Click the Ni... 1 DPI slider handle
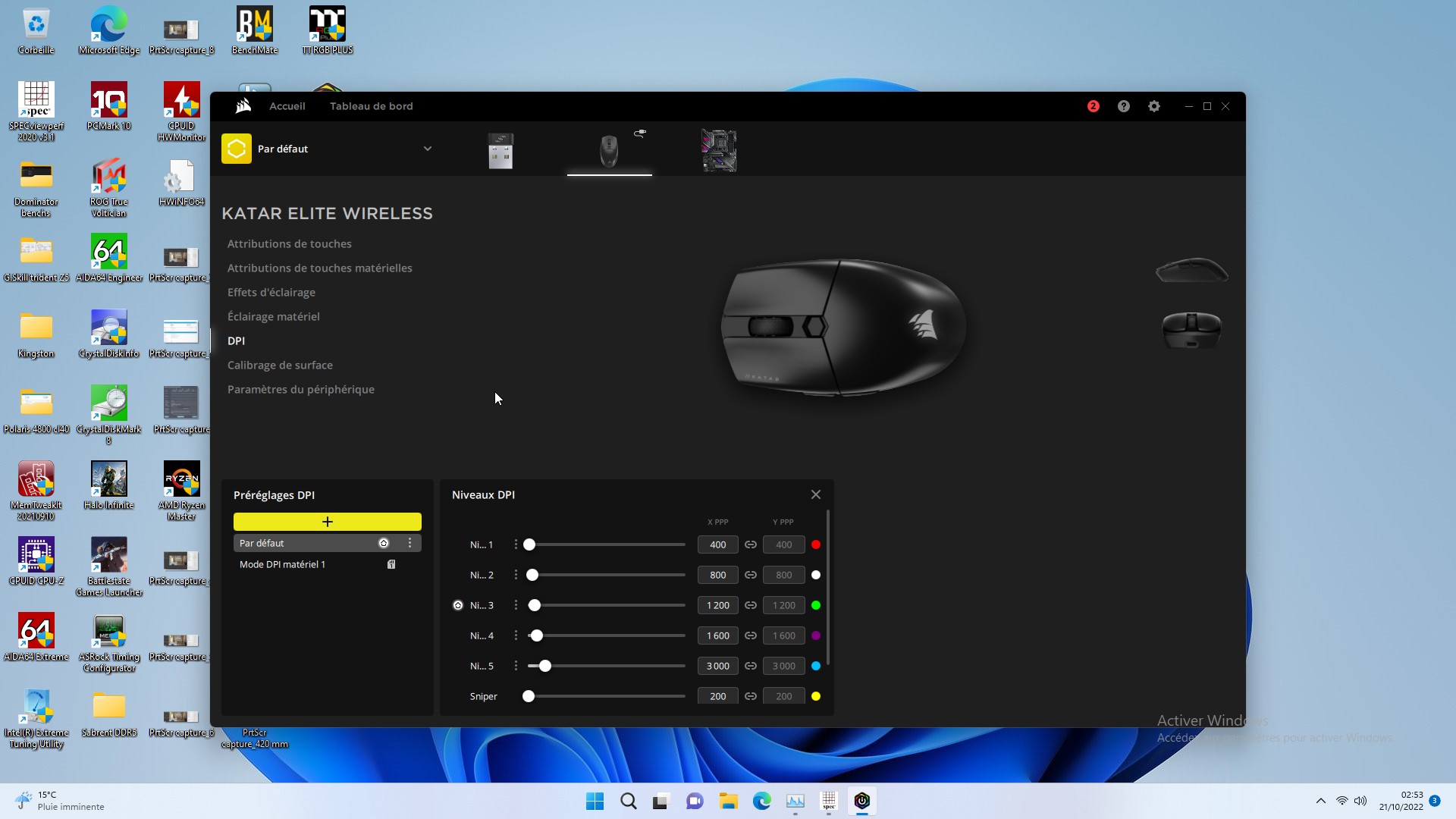The height and width of the screenshot is (819, 1456). 529,544
